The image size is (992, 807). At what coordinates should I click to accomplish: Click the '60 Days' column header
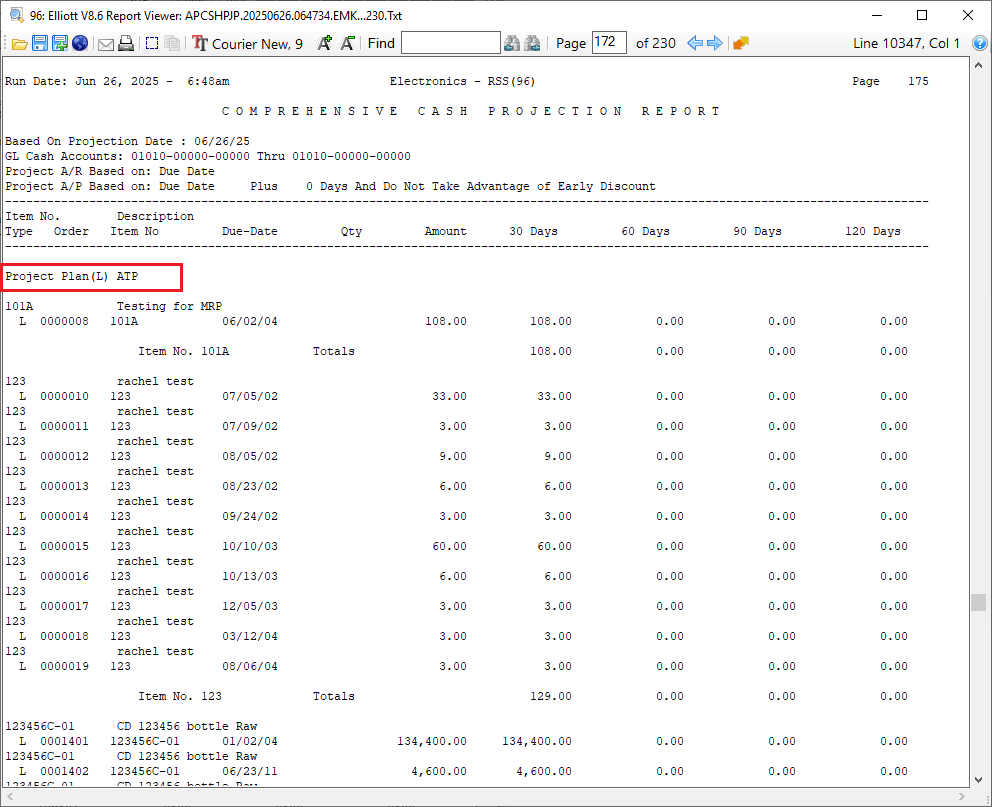[x=645, y=231]
